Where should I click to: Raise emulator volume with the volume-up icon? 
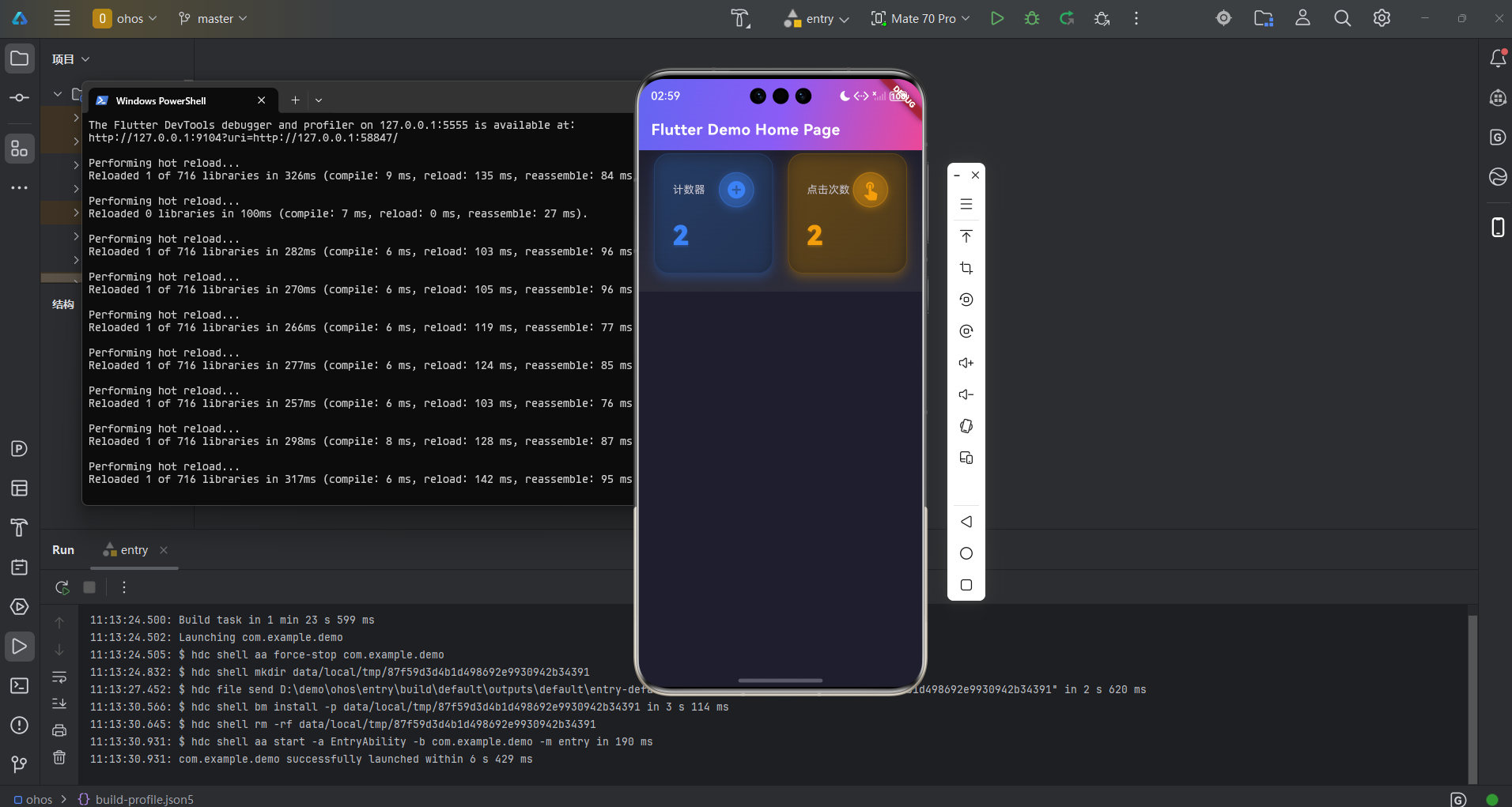click(966, 363)
